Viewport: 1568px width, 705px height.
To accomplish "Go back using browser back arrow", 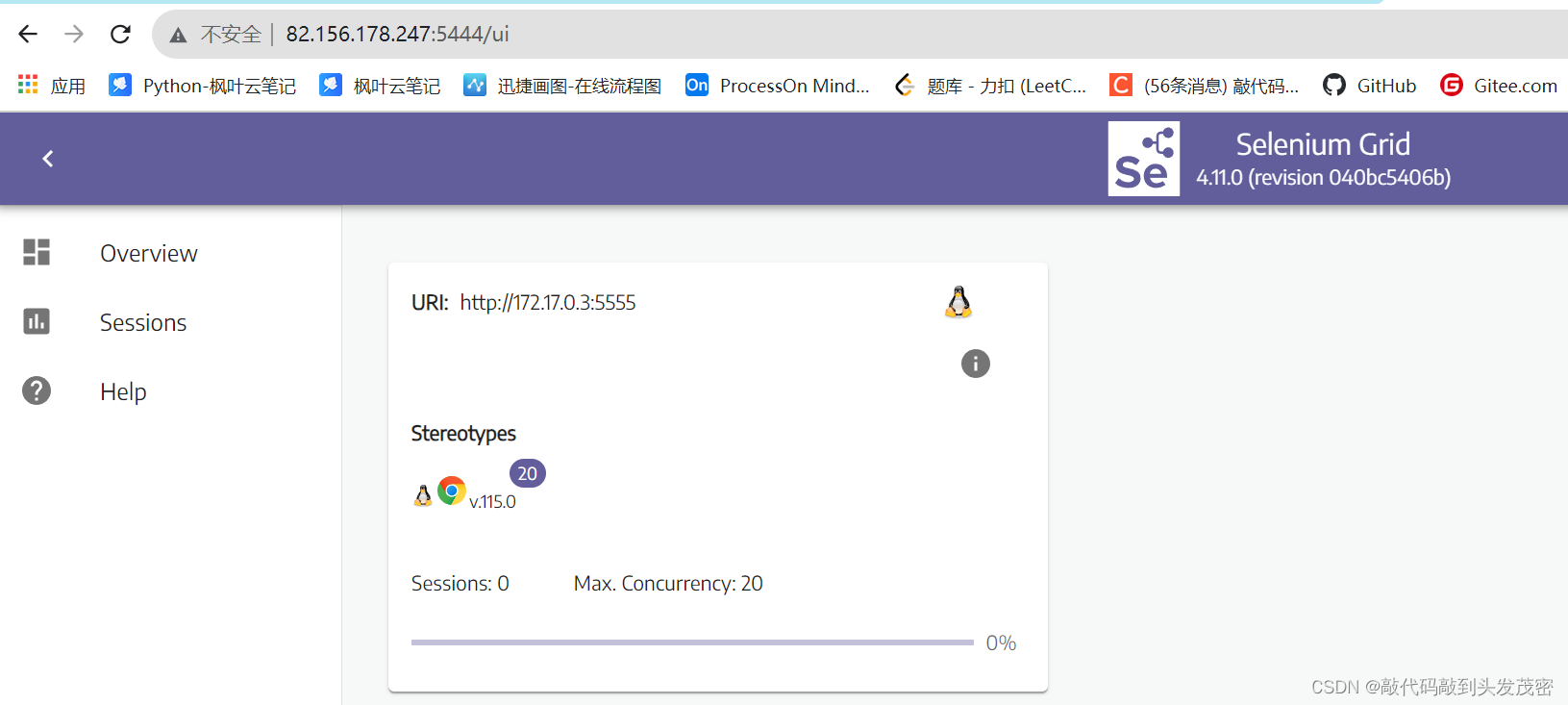I will (x=28, y=35).
